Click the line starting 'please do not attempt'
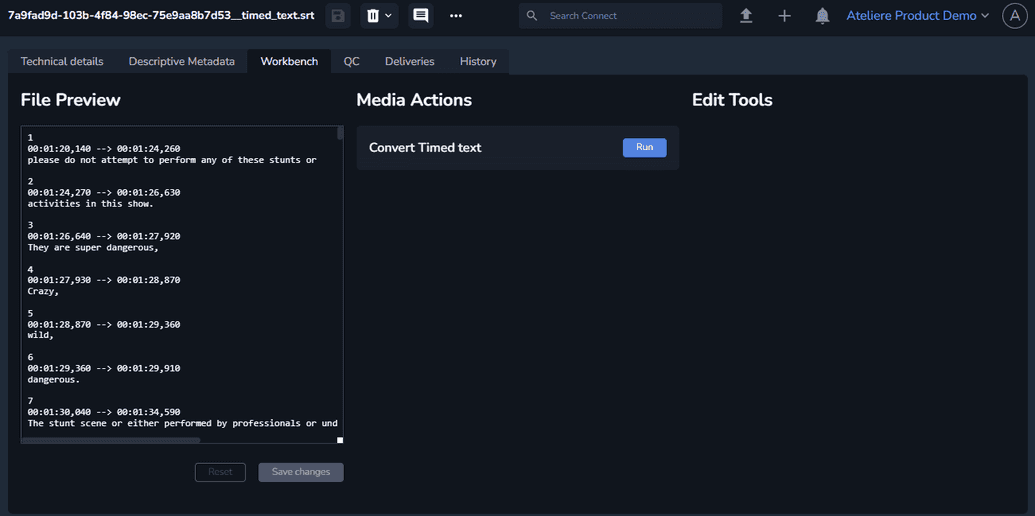This screenshot has width=1035, height=516. (172, 160)
